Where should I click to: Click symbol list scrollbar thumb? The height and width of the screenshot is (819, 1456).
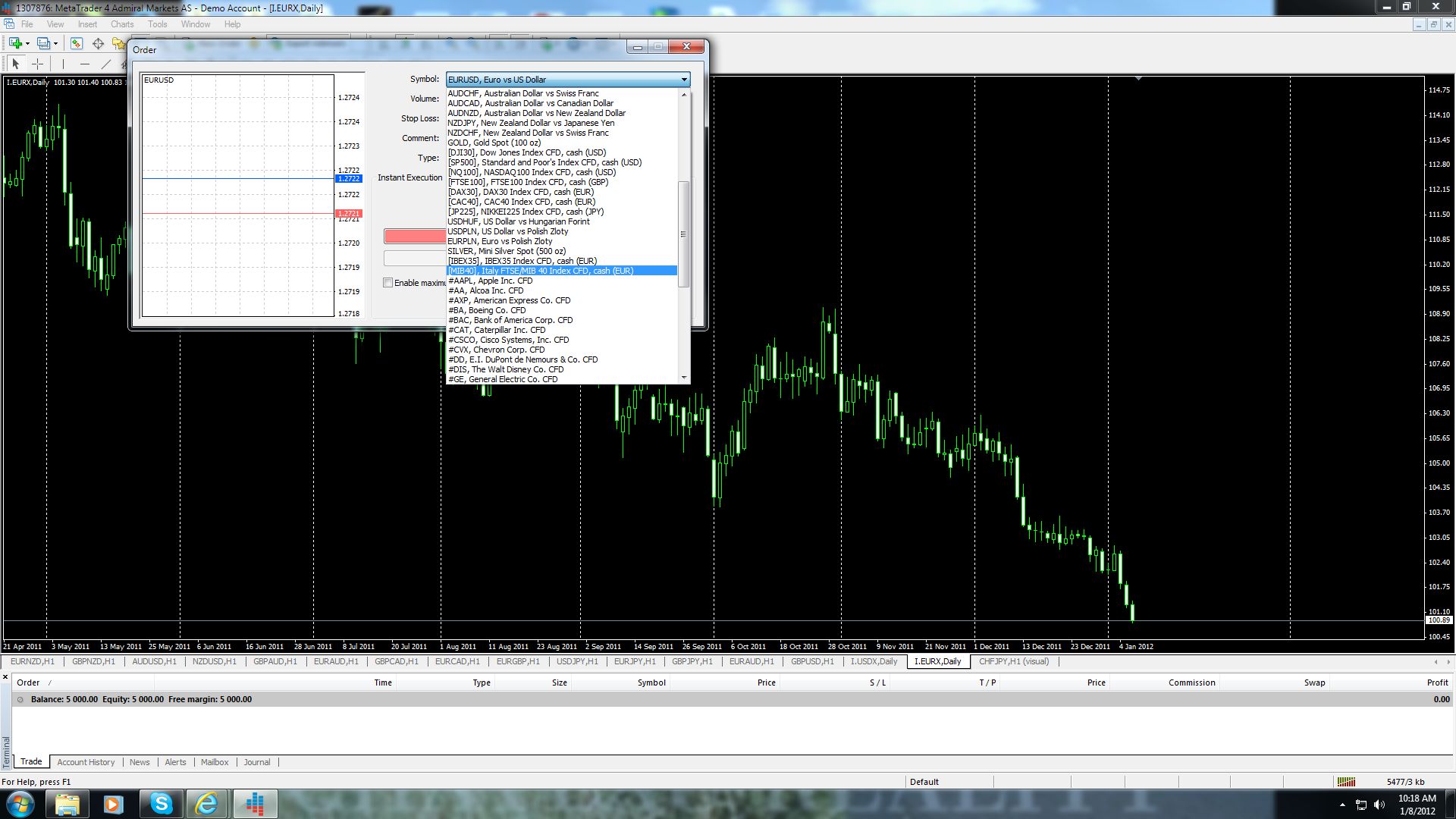point(683,234)
